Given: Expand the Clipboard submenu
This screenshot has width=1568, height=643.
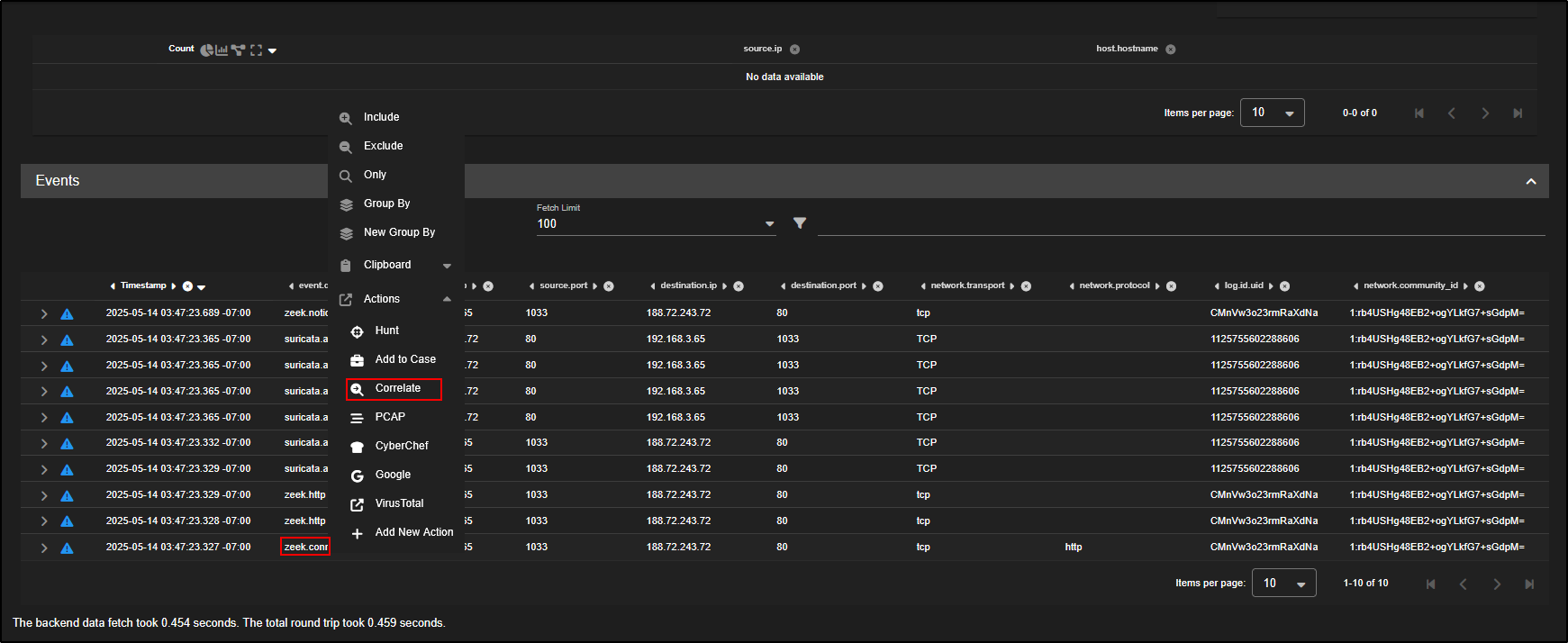Looking at the screenshot, I should pyautogui.click(x=447, y=266).
